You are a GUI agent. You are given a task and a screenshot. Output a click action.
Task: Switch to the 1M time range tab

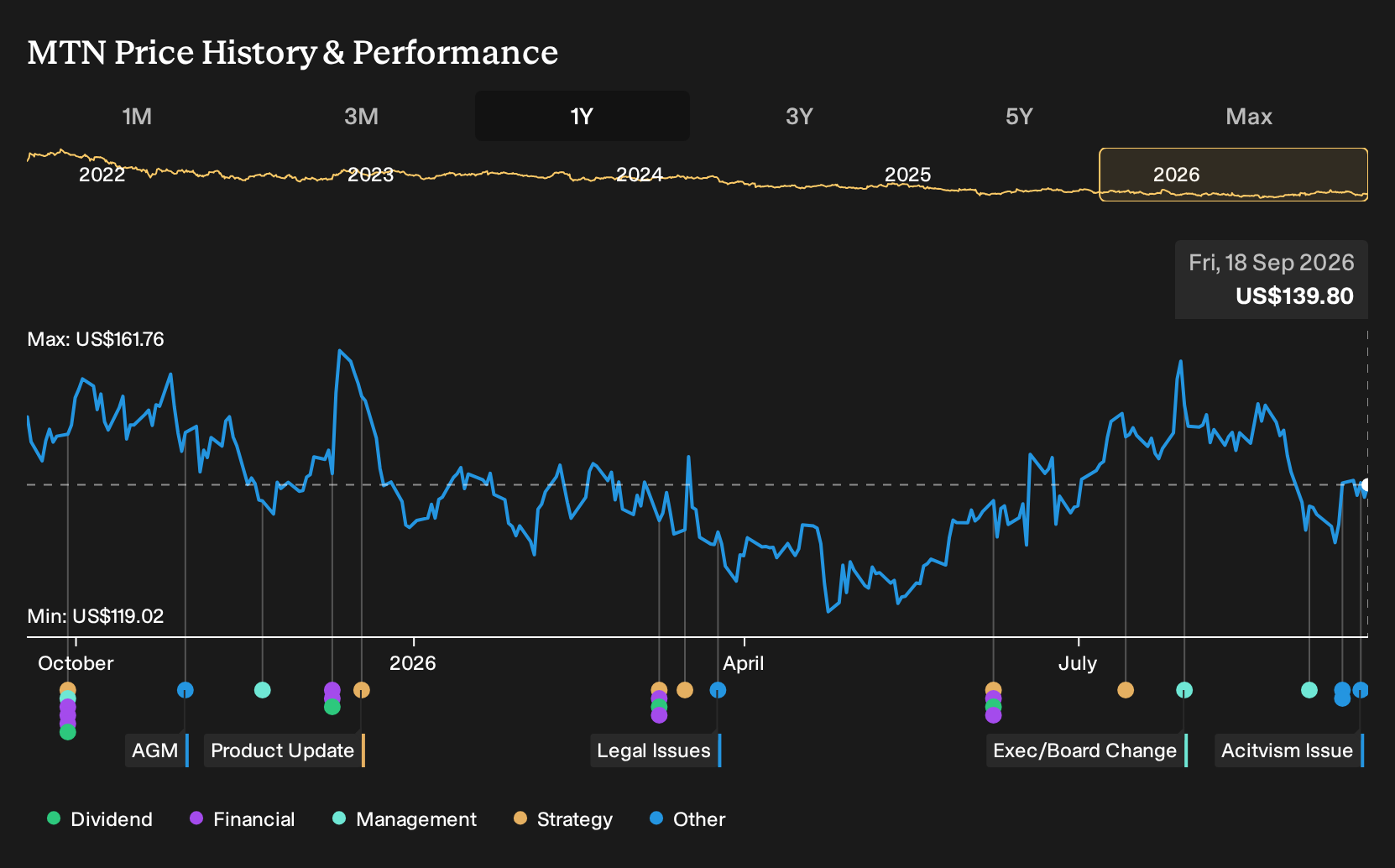(x=137, y=116)
